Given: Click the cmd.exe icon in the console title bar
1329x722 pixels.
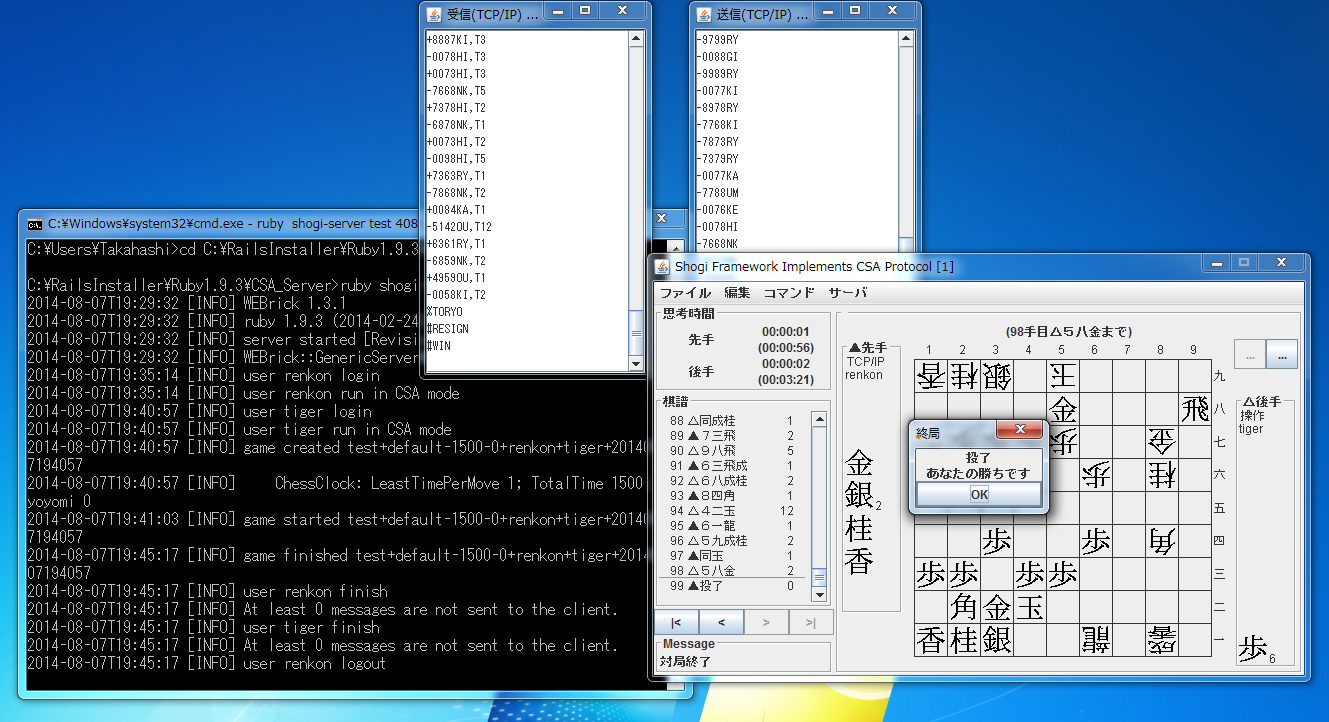Looking at the screenshot, I should 35,224.
